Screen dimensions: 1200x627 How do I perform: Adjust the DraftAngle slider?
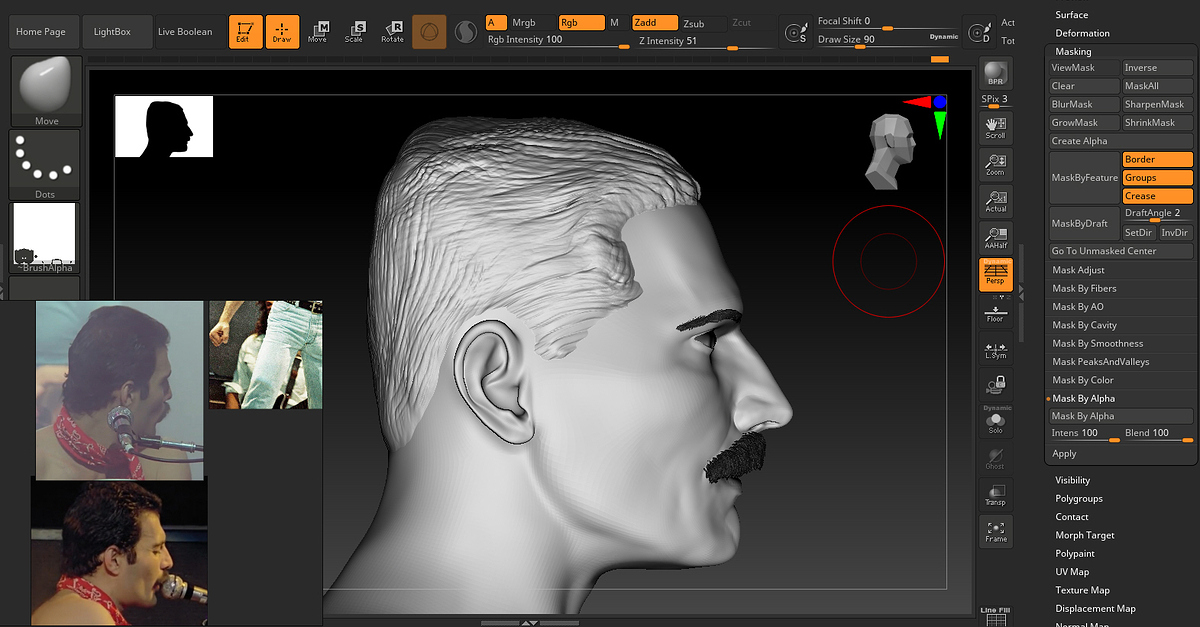pyautogui.click(x=1157, y=214)
